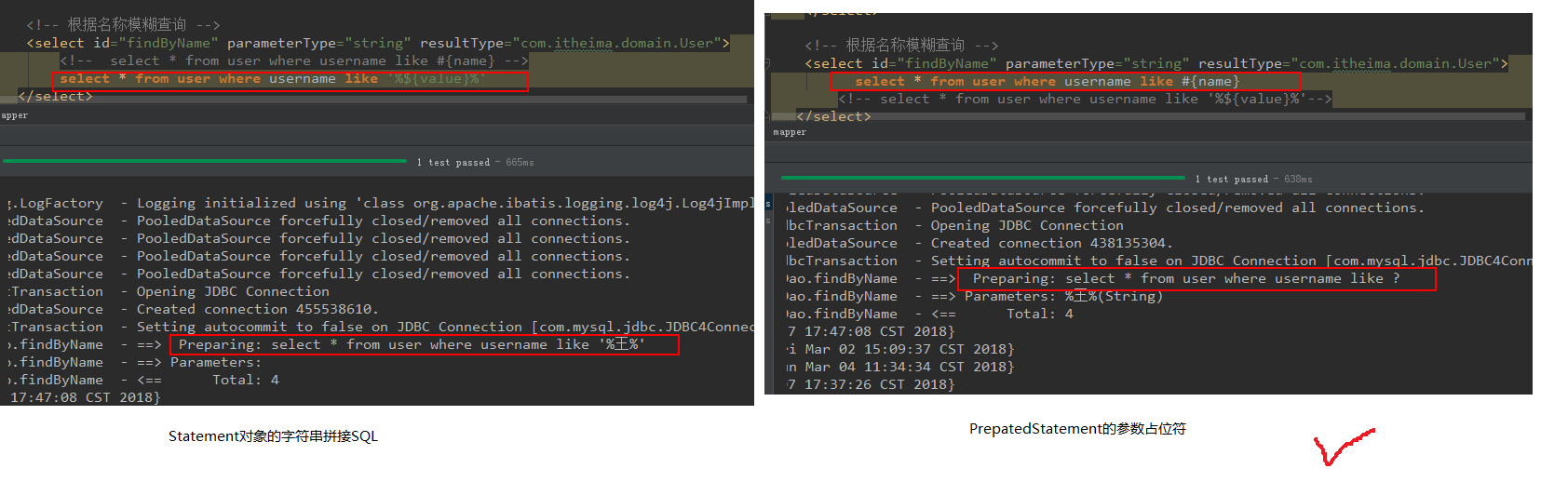Click the closing select fold marker in right editor
Screen dimensions: 1568x482
tap(768, 116)
